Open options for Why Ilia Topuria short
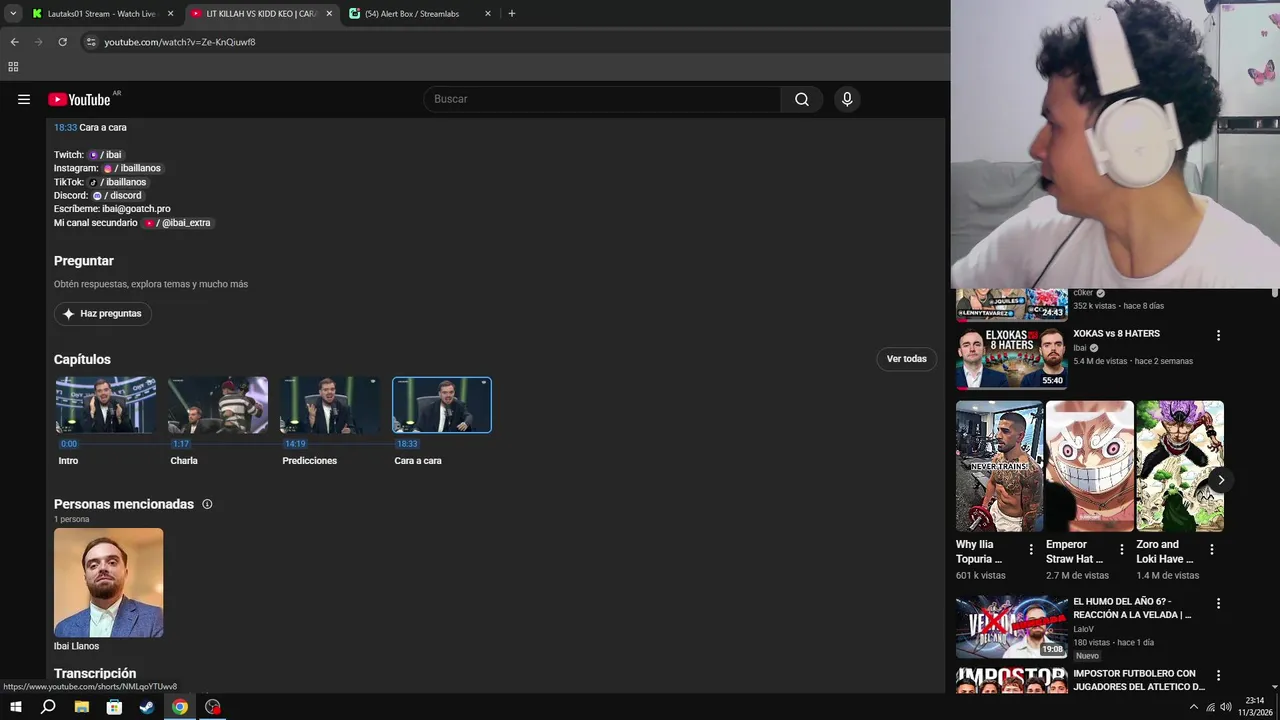1280x720 pixels. [x=1031, y=549]
